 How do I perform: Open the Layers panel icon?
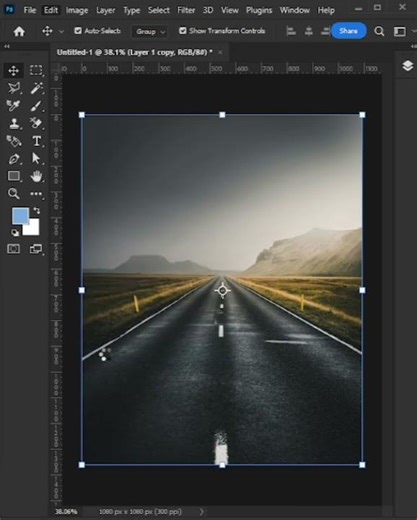click(x=407, y=66)
